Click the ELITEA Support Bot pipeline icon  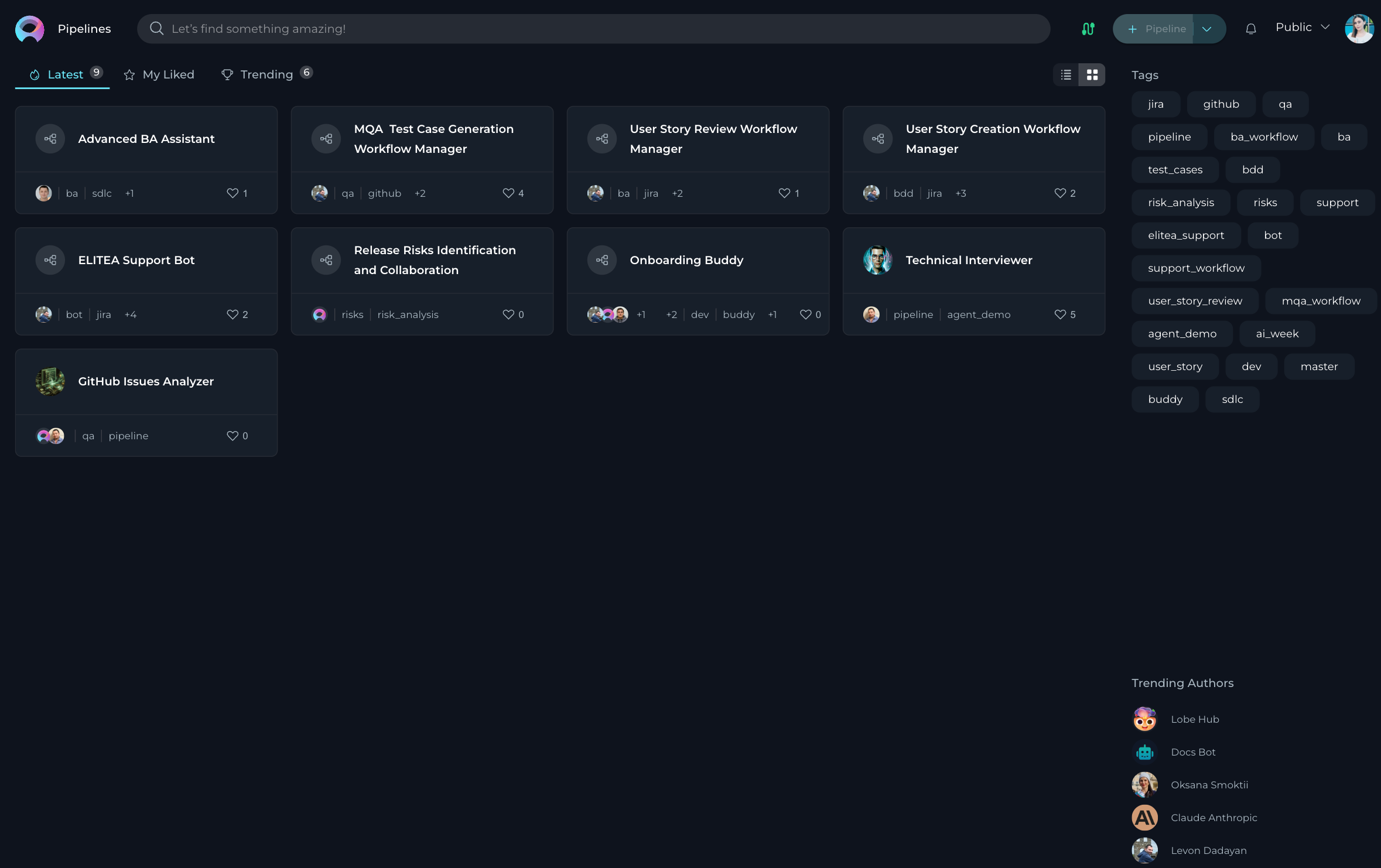50,260
